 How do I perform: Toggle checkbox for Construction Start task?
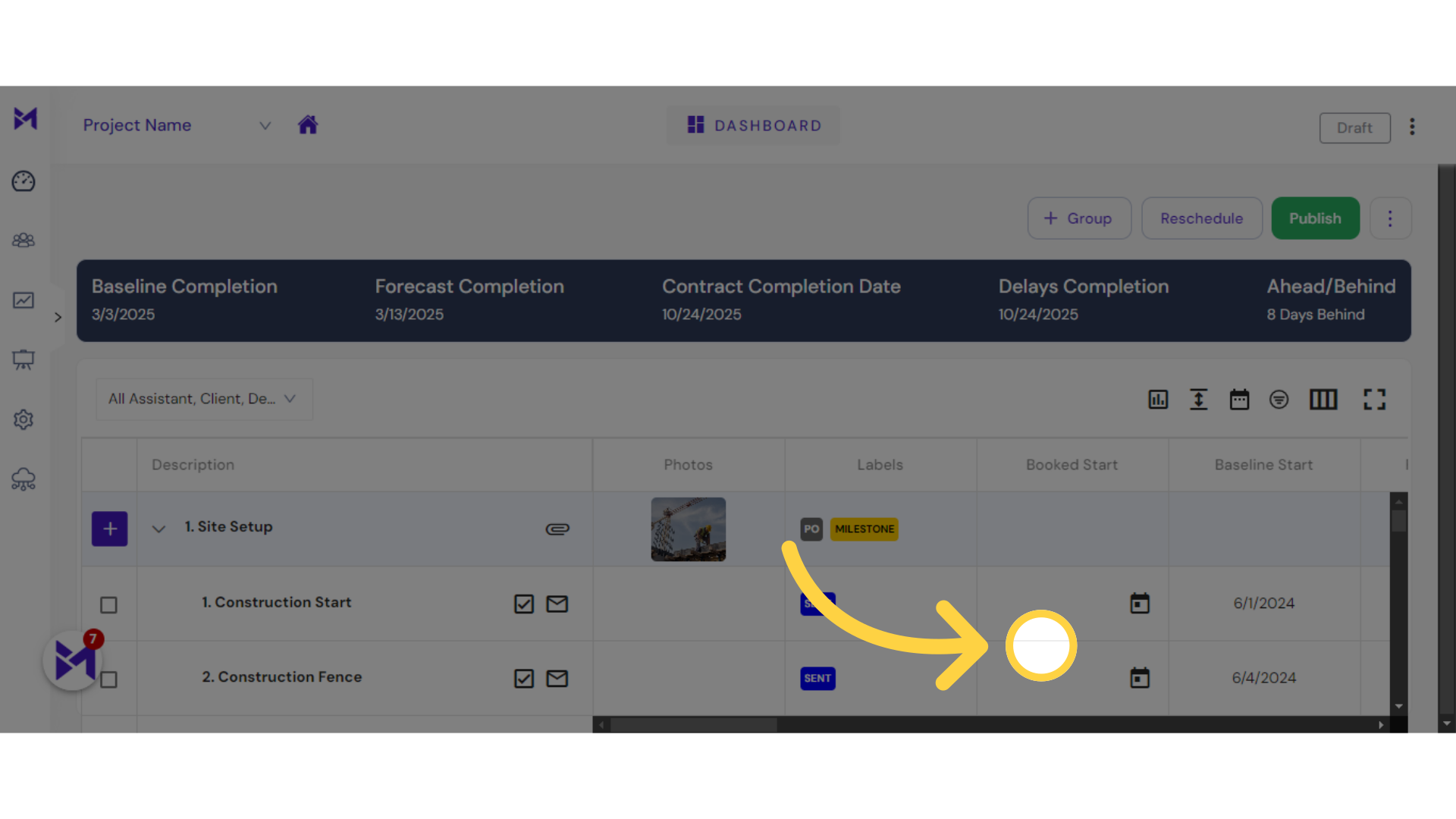click(108, 604)
